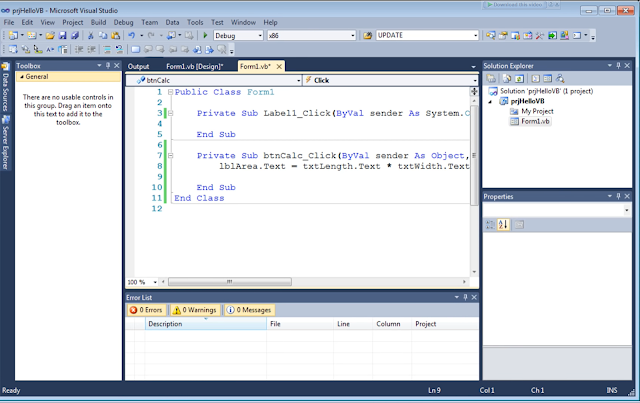
Task: Click the Increase Line Indent icon
Action: (91, 49)
